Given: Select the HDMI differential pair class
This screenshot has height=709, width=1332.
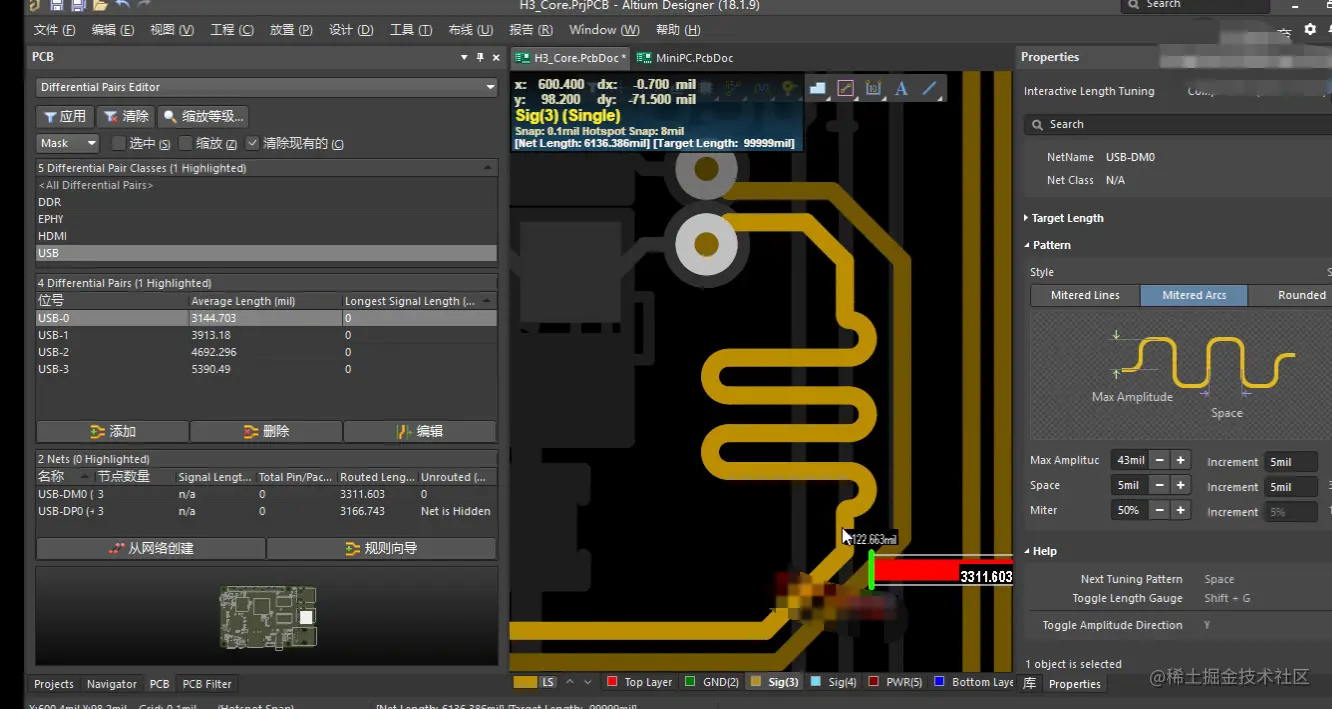Looking at the screenshot, I should [266, 236].
